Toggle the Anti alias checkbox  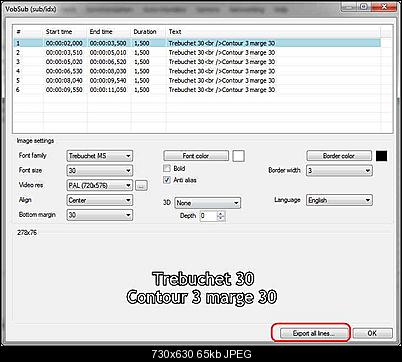(167, 180)
